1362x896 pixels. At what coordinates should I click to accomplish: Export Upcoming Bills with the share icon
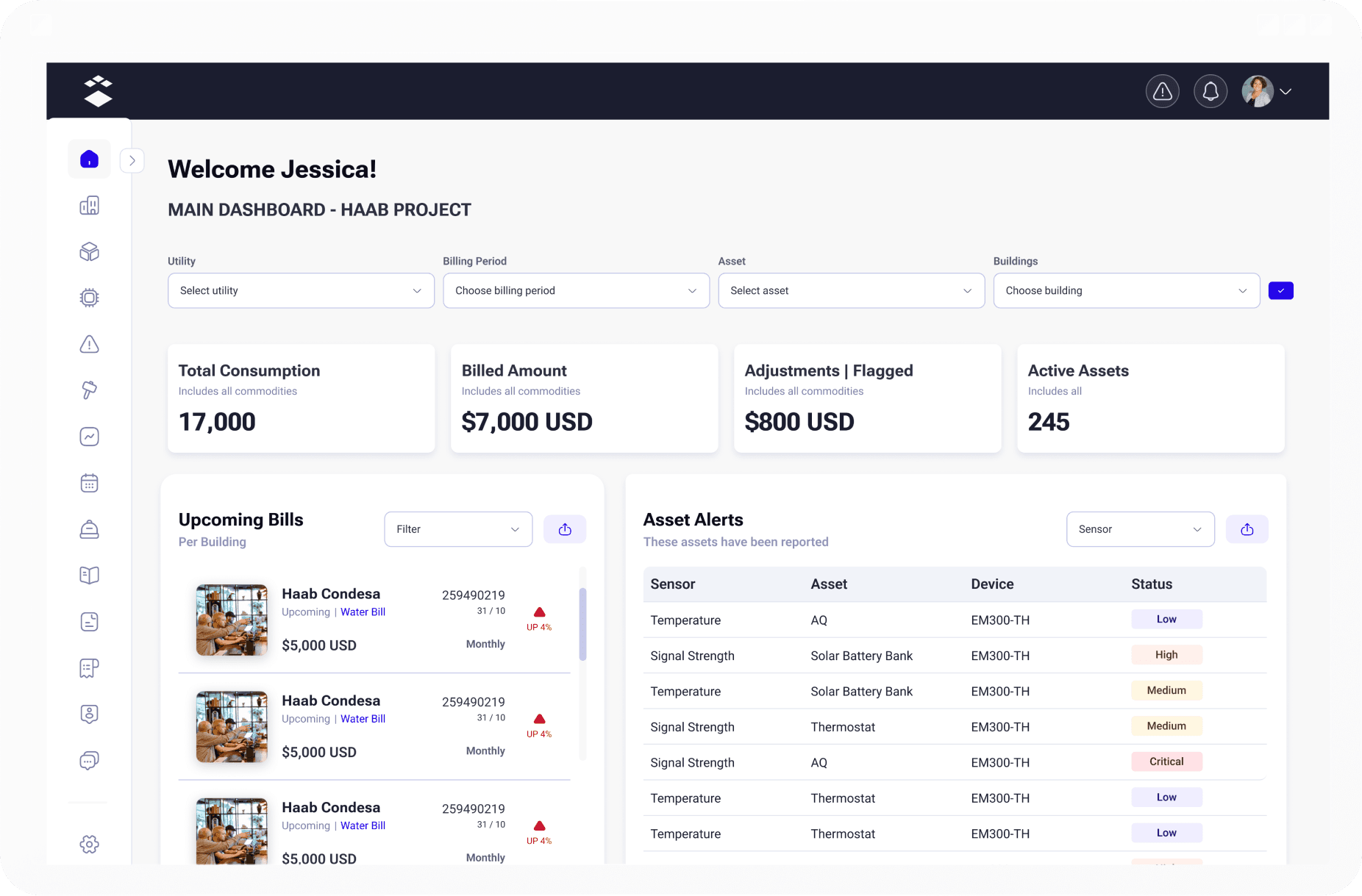point(565,529)
